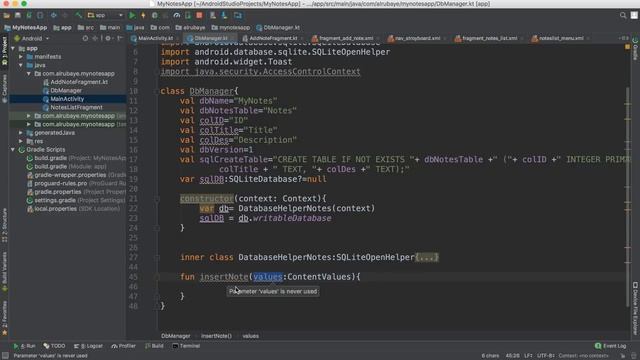
Task: Click the MyNotesApp breadcrumb in navigation bar
Action: click(x=26, y=28)
